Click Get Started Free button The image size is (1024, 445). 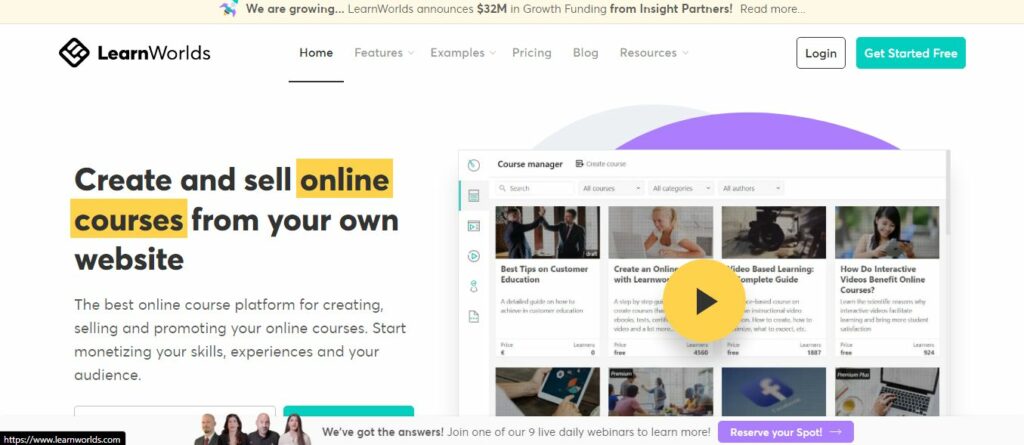pyautogui.click(x=910, y=53)
